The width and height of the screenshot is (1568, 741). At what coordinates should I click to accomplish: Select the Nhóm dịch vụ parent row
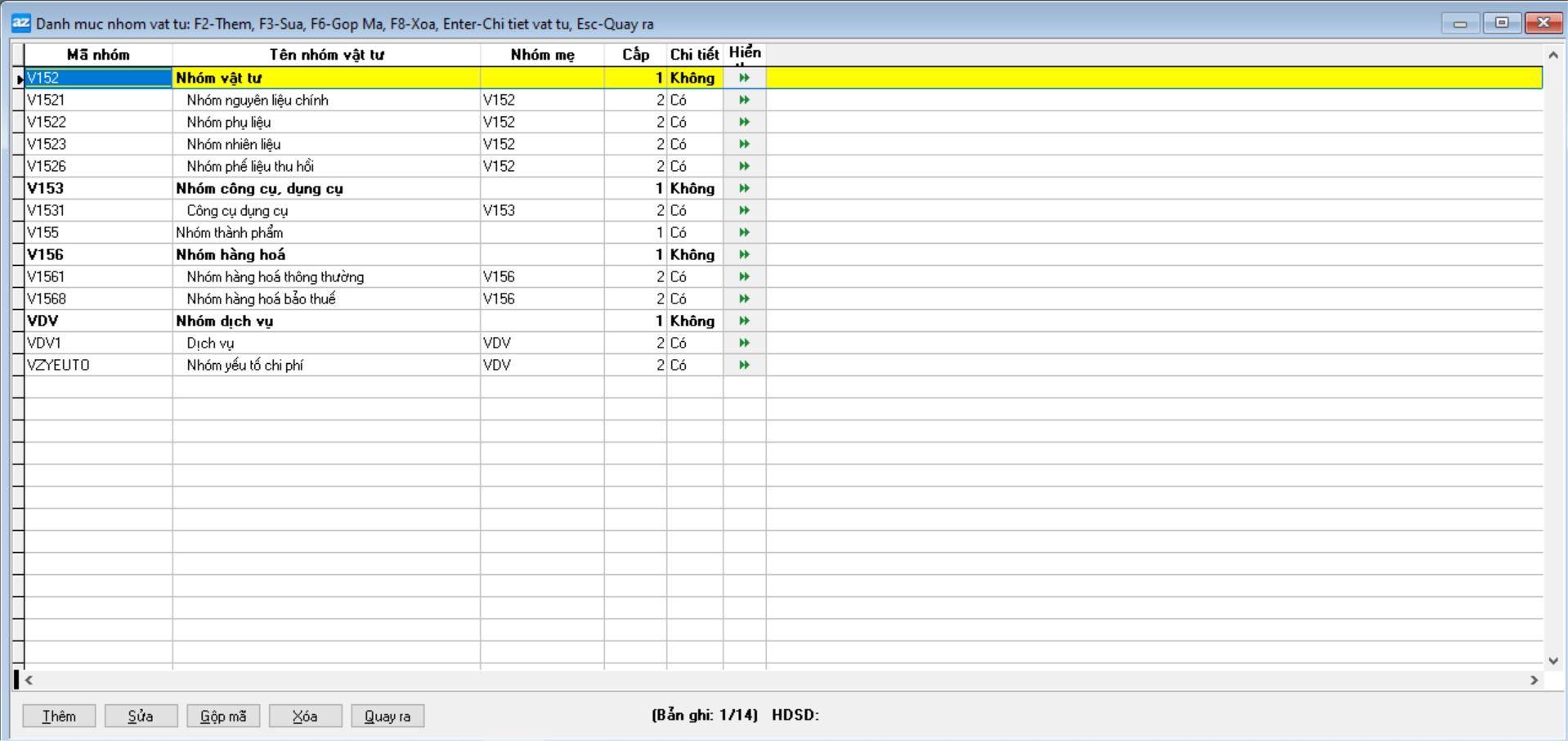pyautogui.click(x=225, y=321)
